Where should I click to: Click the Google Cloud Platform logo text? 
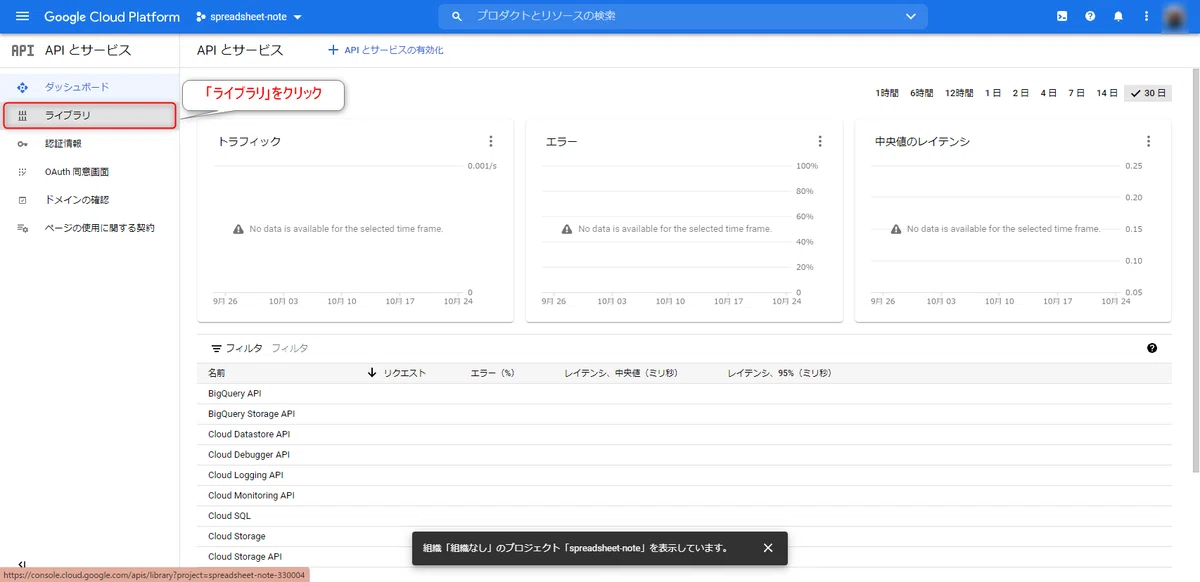[x=112, y=17]
